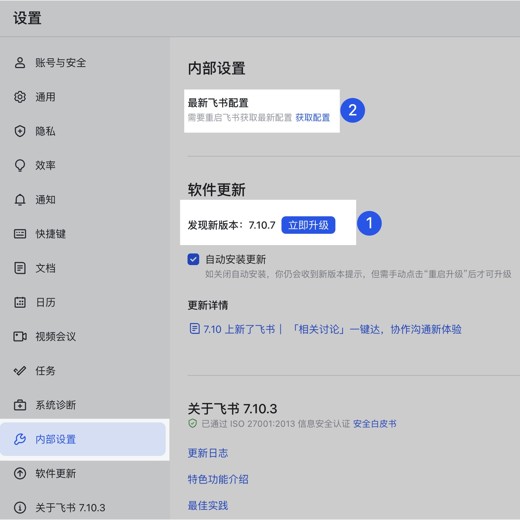Screen dimensions: 520x520
Task: Click the 自动安装更新 label text
Action: tap(235, 259)
